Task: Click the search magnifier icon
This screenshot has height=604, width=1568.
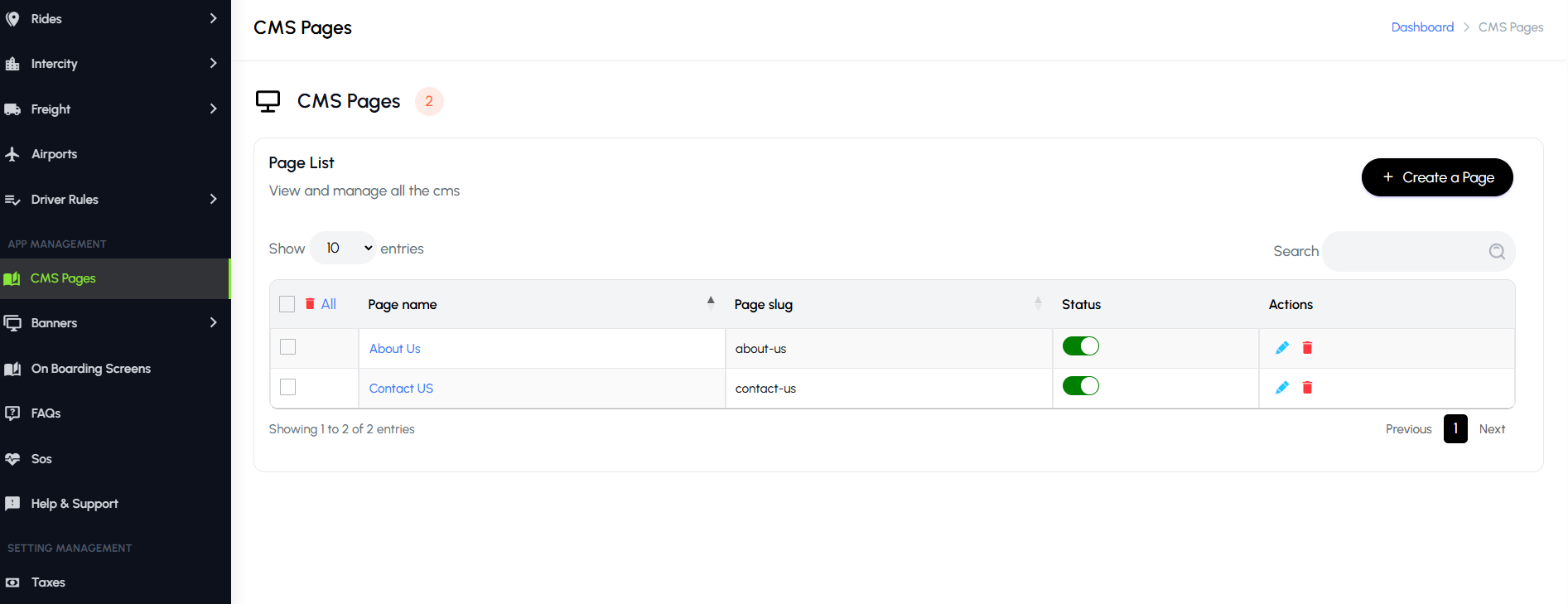Action: click(1496, 252)
